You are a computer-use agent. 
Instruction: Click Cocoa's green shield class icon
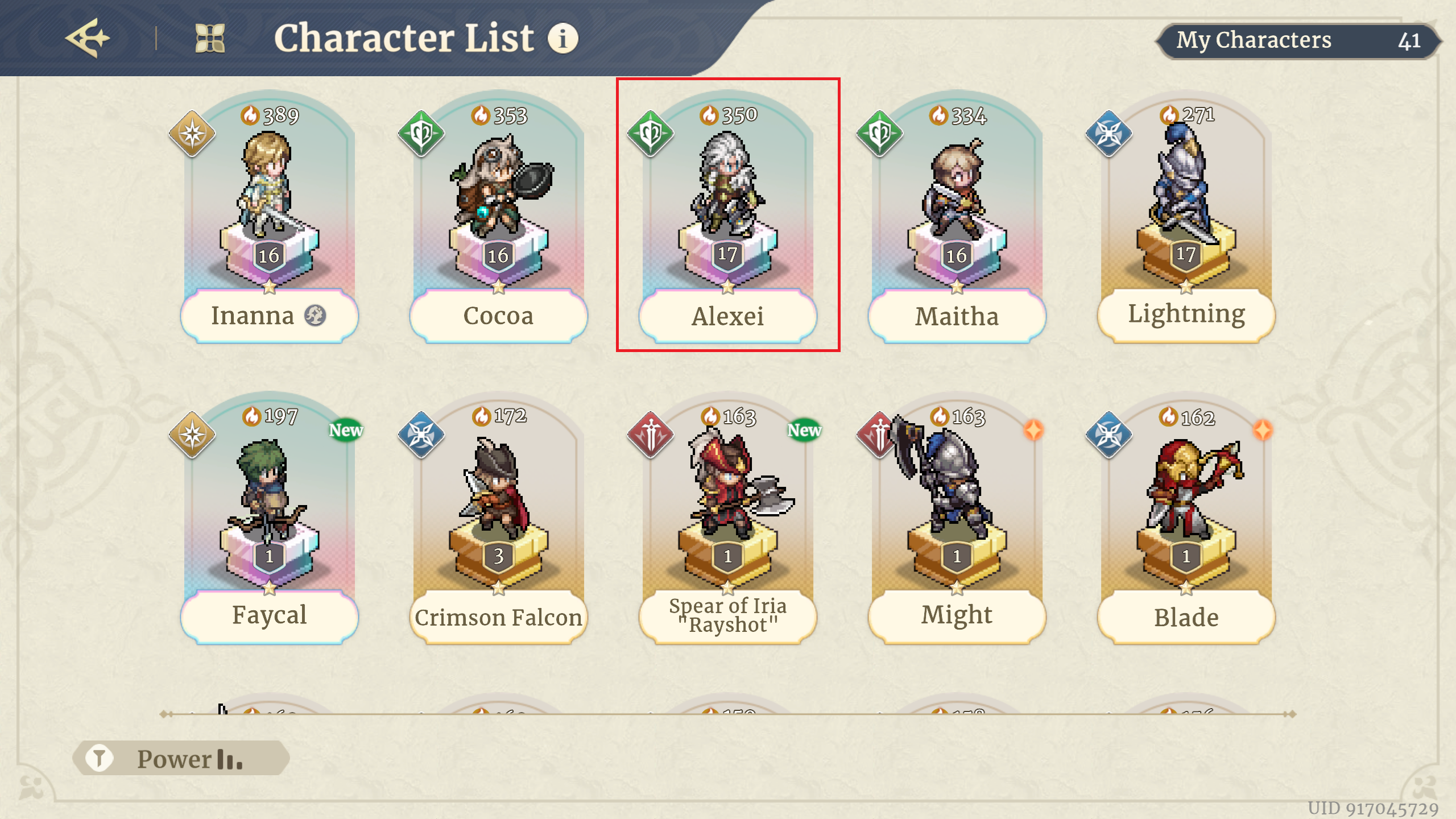(421, 134)
